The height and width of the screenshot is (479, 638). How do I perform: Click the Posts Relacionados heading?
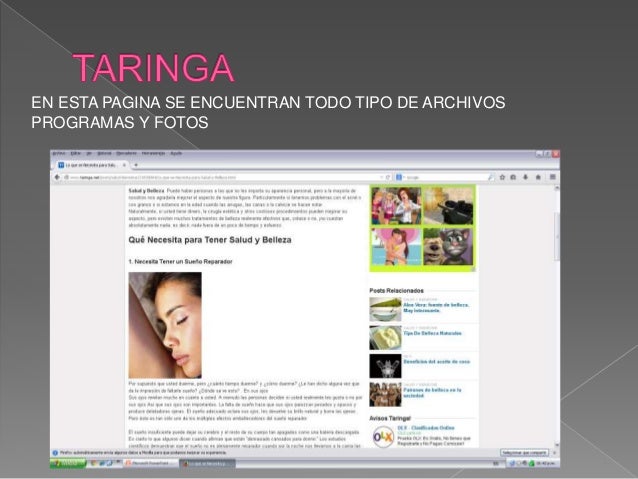396,291
